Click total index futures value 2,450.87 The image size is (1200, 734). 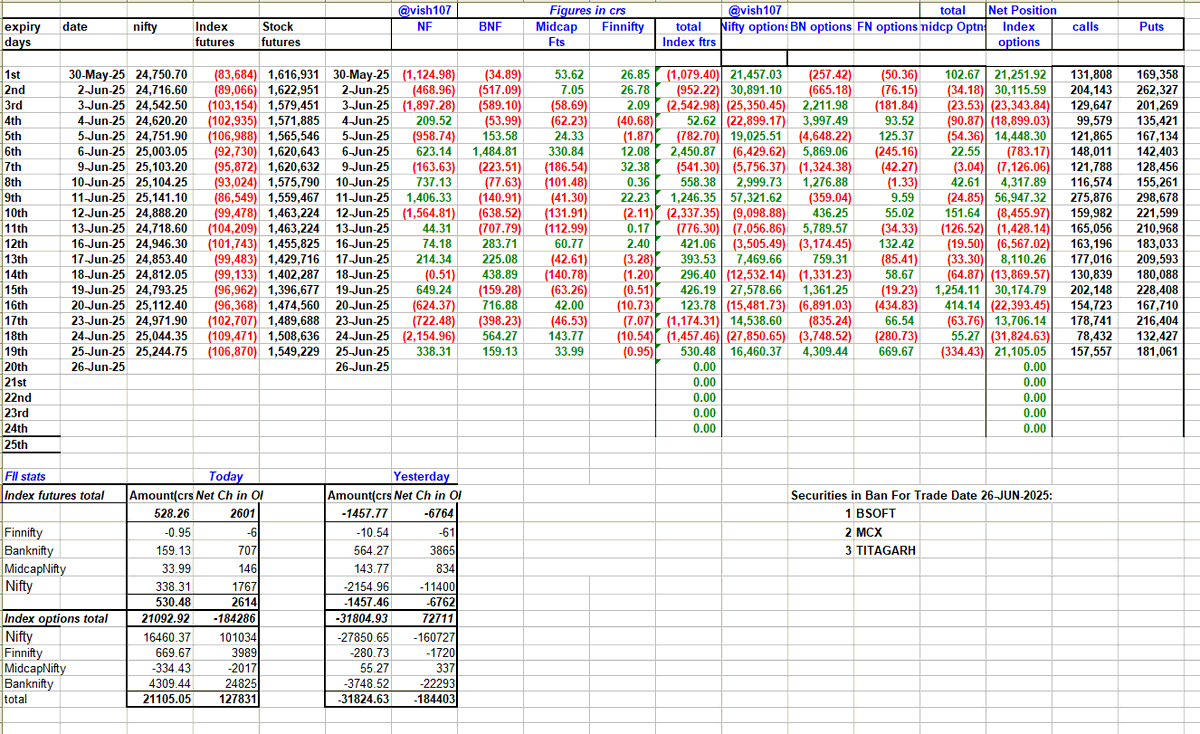click(691, 152)
